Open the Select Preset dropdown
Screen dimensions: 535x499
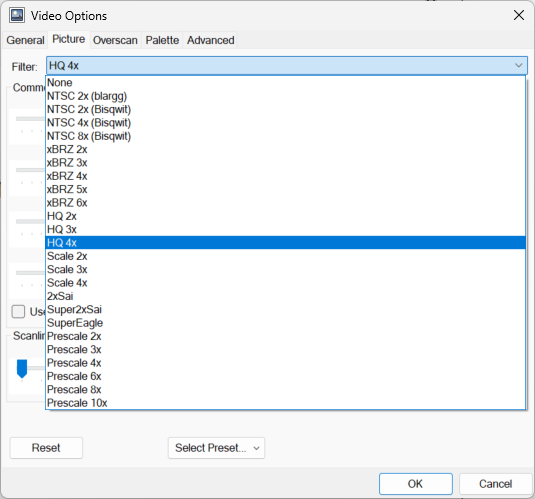point(216,448)
